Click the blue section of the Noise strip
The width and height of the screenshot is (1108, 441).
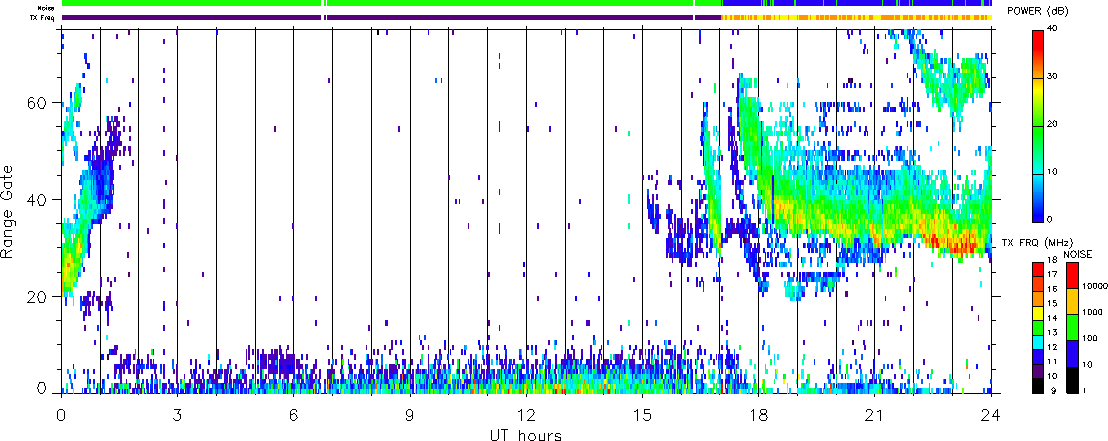coord(855,4)
